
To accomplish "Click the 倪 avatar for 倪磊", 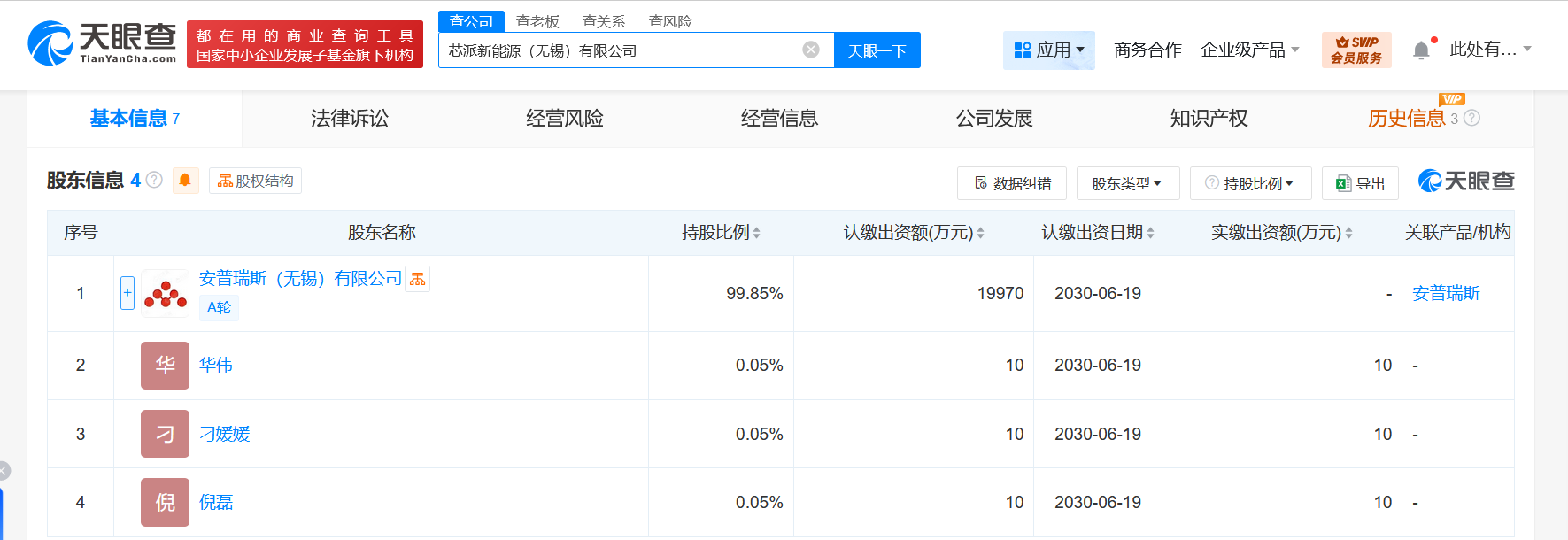I will coord(165,502).
